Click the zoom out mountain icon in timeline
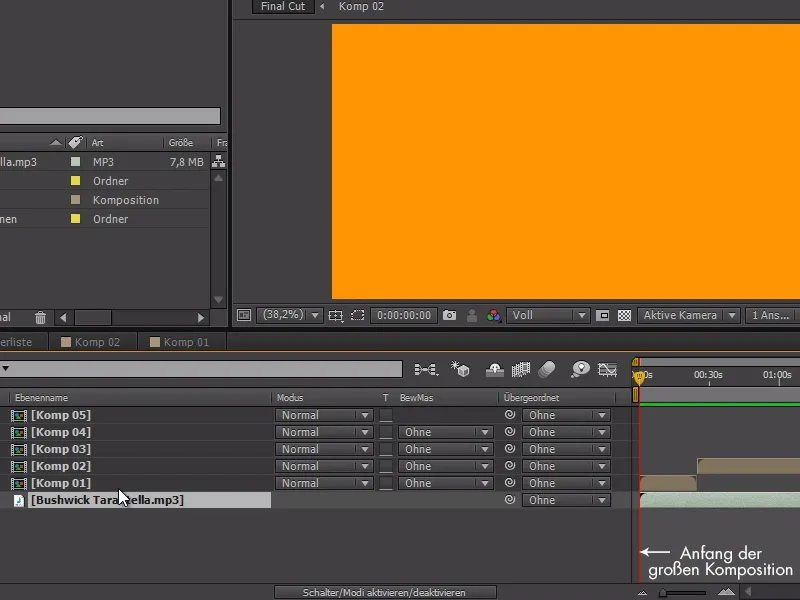Screen dimensions: 800x600 coord(642,592)
